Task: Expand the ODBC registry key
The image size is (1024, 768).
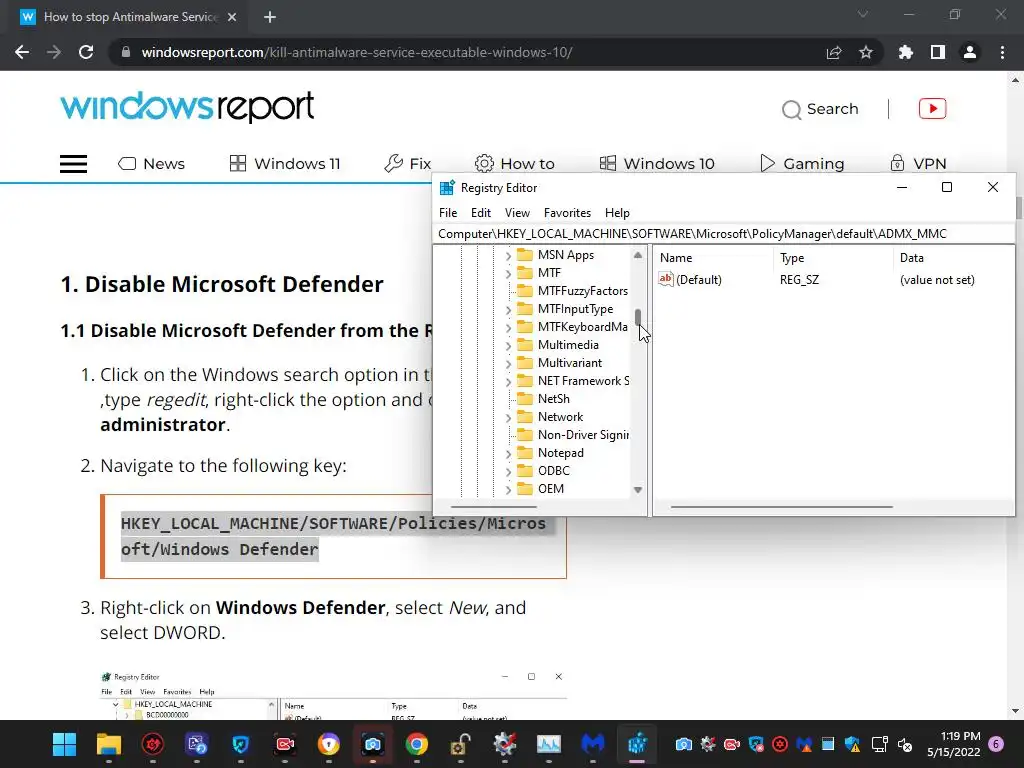Action: pos(509,471)
